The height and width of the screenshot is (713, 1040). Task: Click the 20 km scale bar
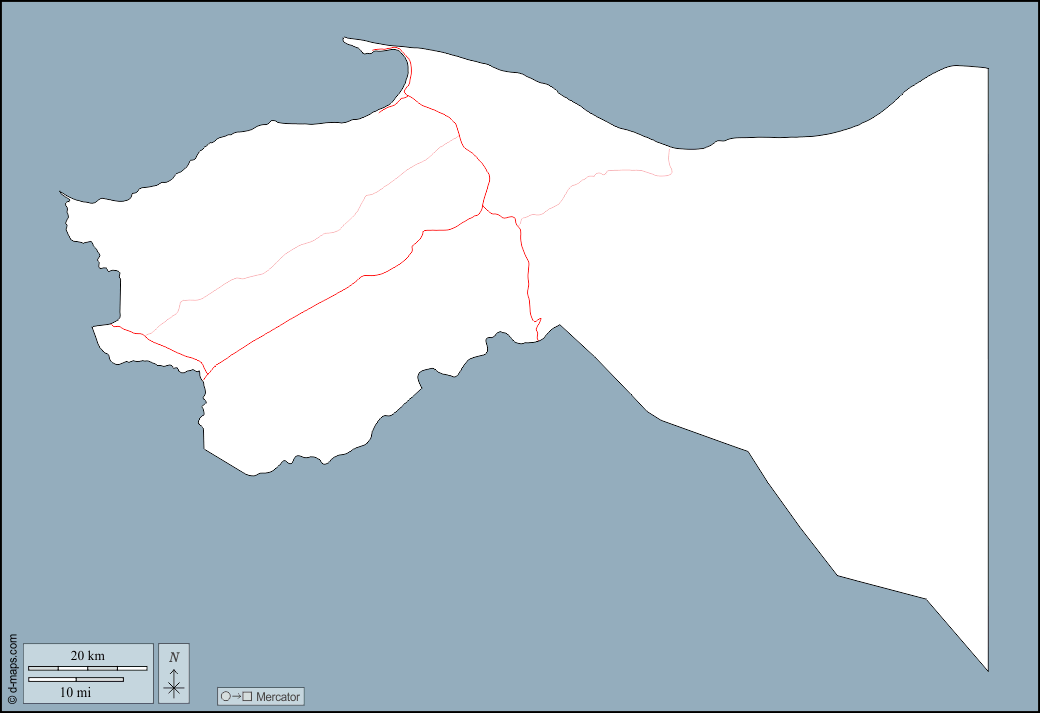[87, 668]
